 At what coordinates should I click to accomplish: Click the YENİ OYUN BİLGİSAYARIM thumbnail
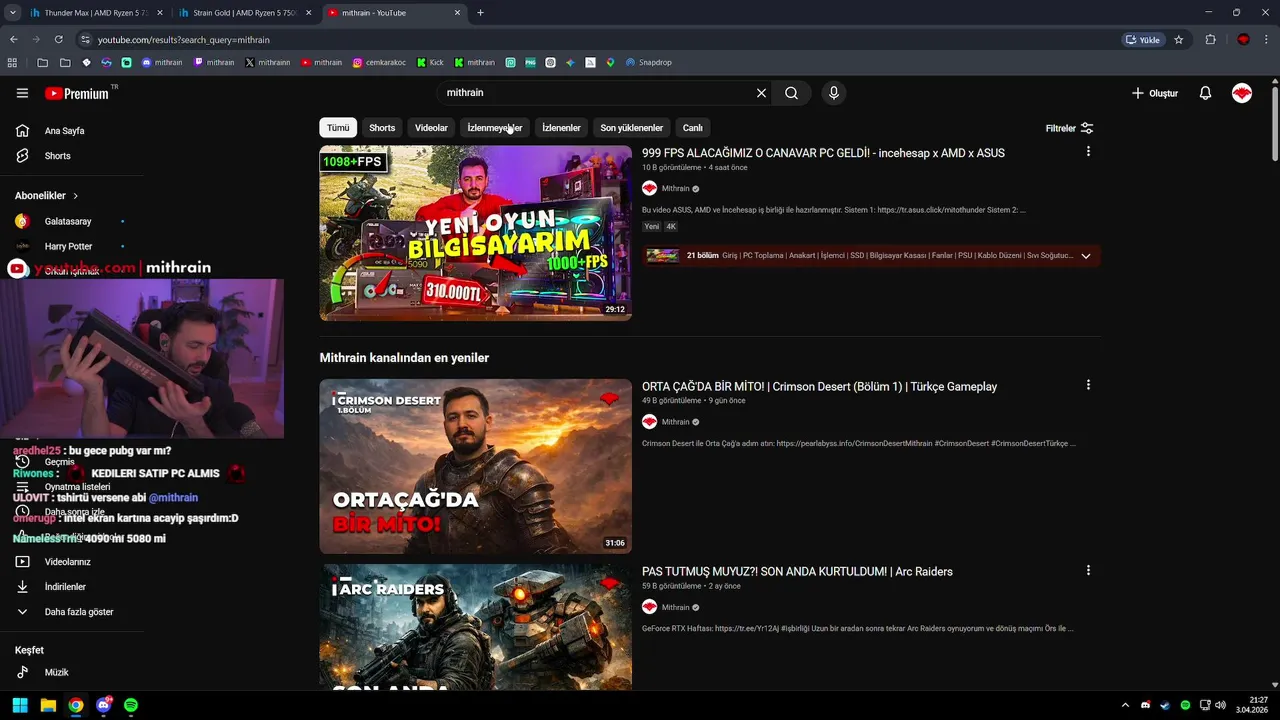pyautogui.click(x=475, y=233)
